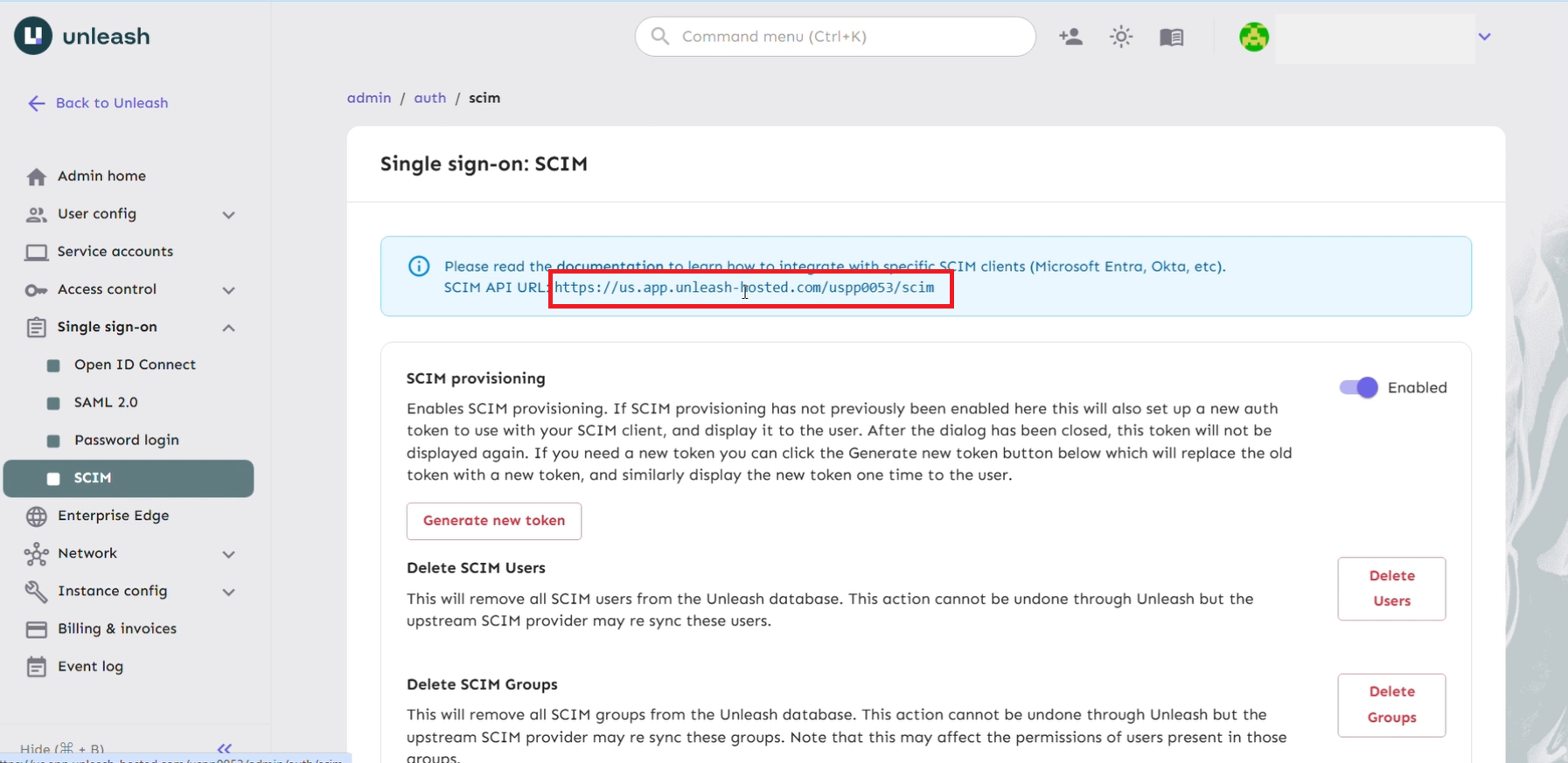Click the auth breadcrumb link
1568x763 pixels.
430,98
